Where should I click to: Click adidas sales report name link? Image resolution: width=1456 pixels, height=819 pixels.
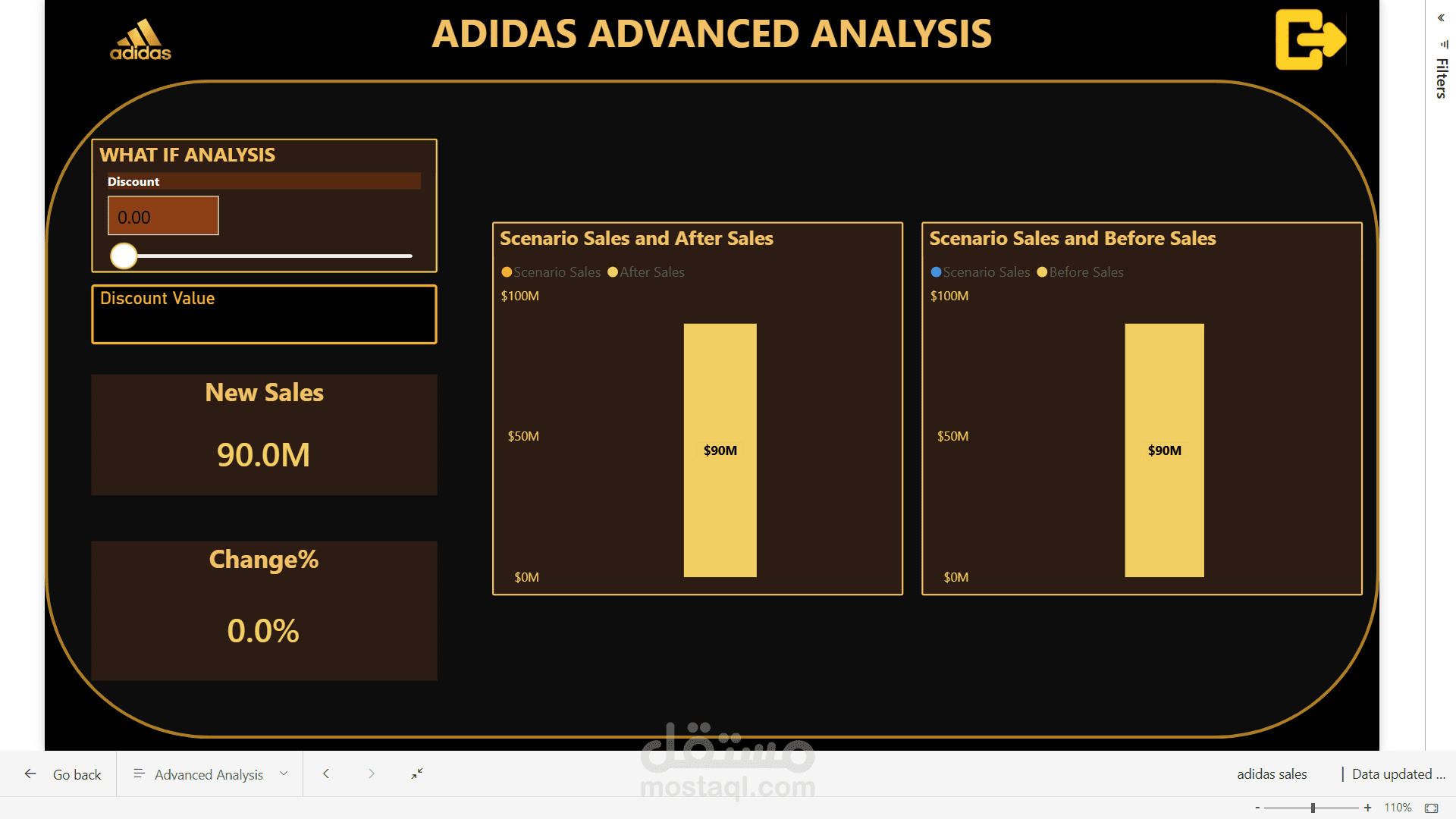click(x=1272, y=774)
